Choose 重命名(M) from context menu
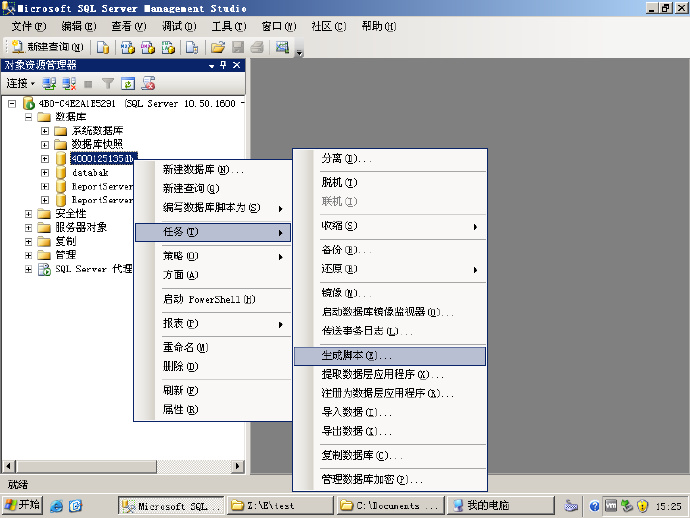 pyautogui.click(x=213, y=348)
